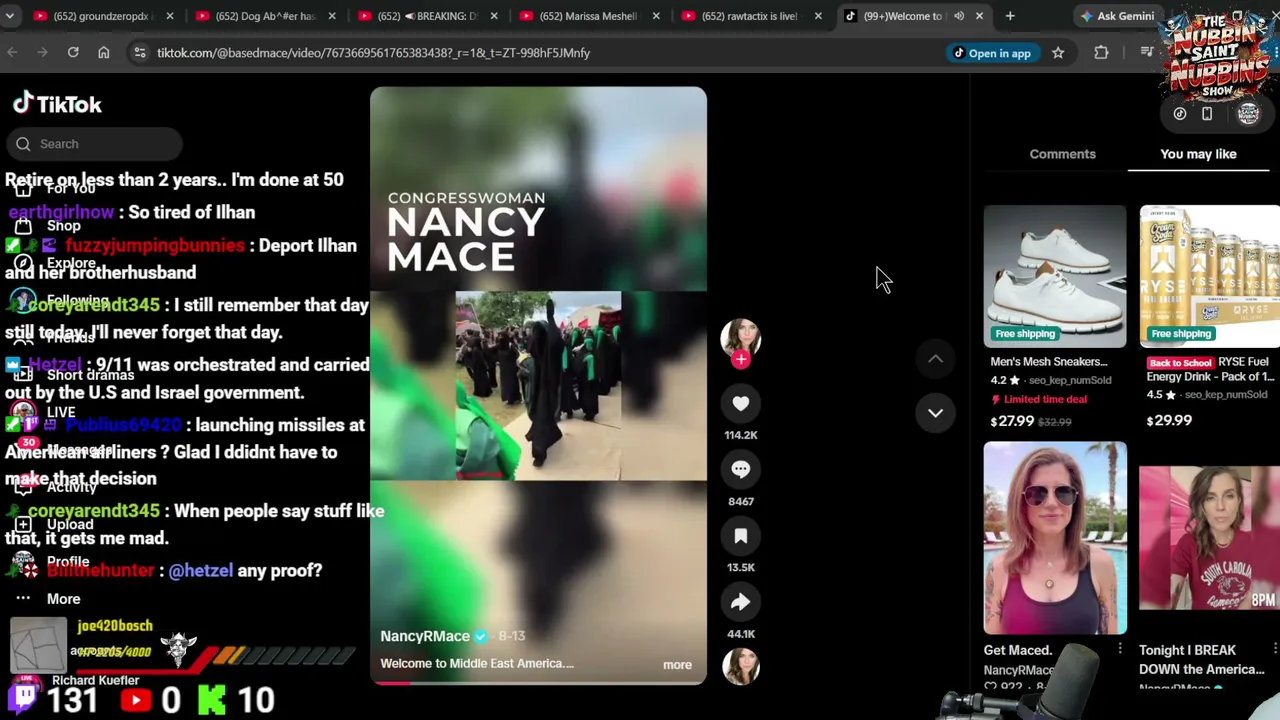Go forward with browser forward arrow
The width and height of the screenshot is (1280, 720).
[x=42, y=53]
